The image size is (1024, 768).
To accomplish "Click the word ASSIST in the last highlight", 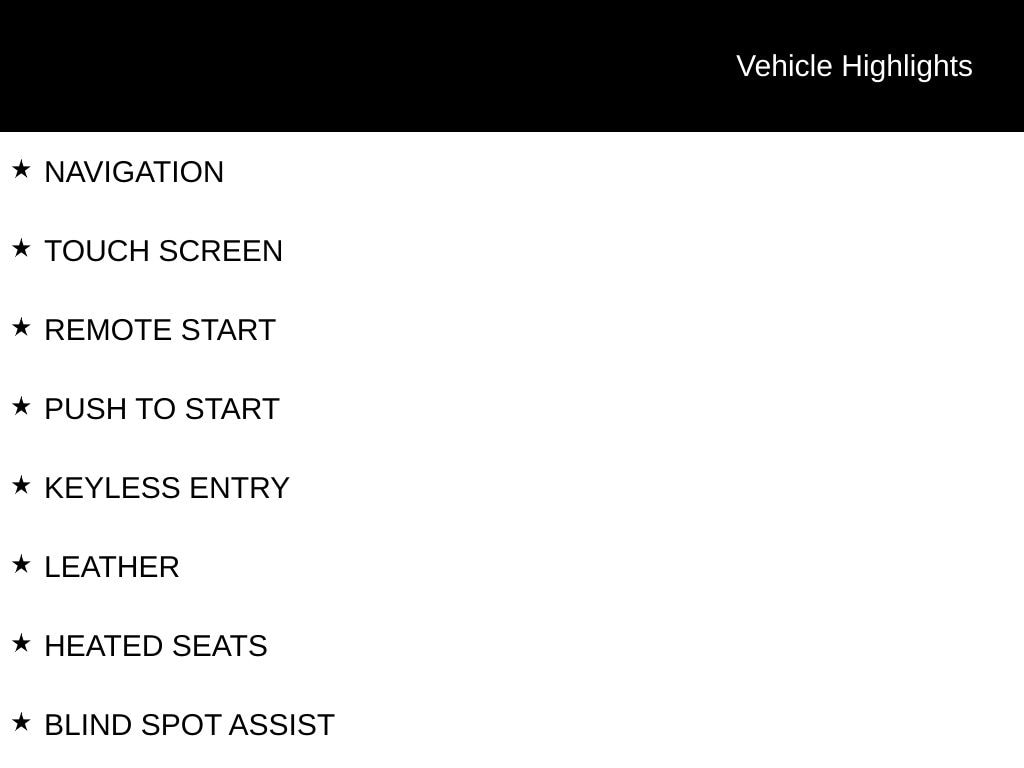I will [x=281, y=725].
